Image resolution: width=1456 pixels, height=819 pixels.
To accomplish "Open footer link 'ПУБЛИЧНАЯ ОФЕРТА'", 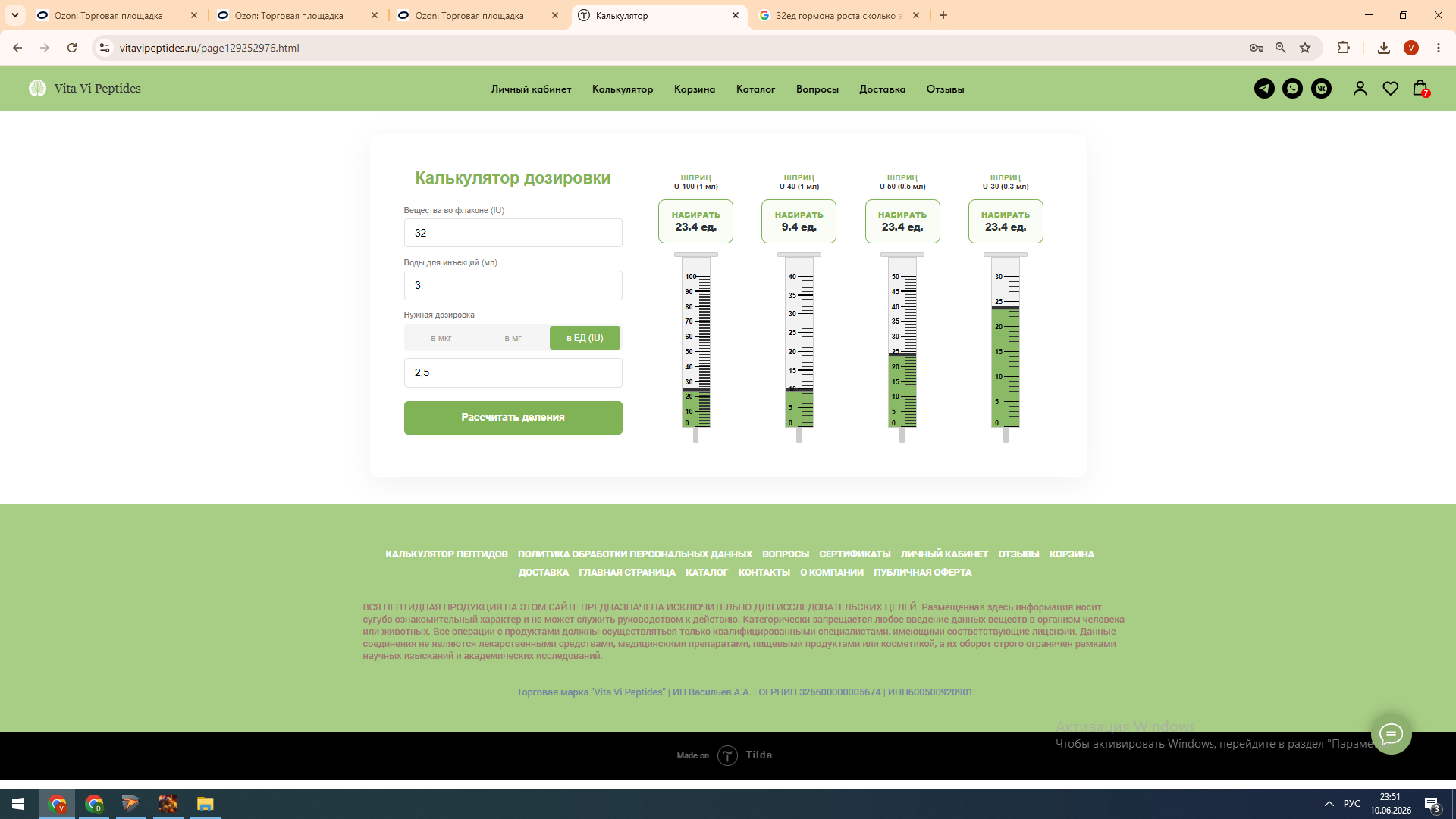I will click(922, 573).
